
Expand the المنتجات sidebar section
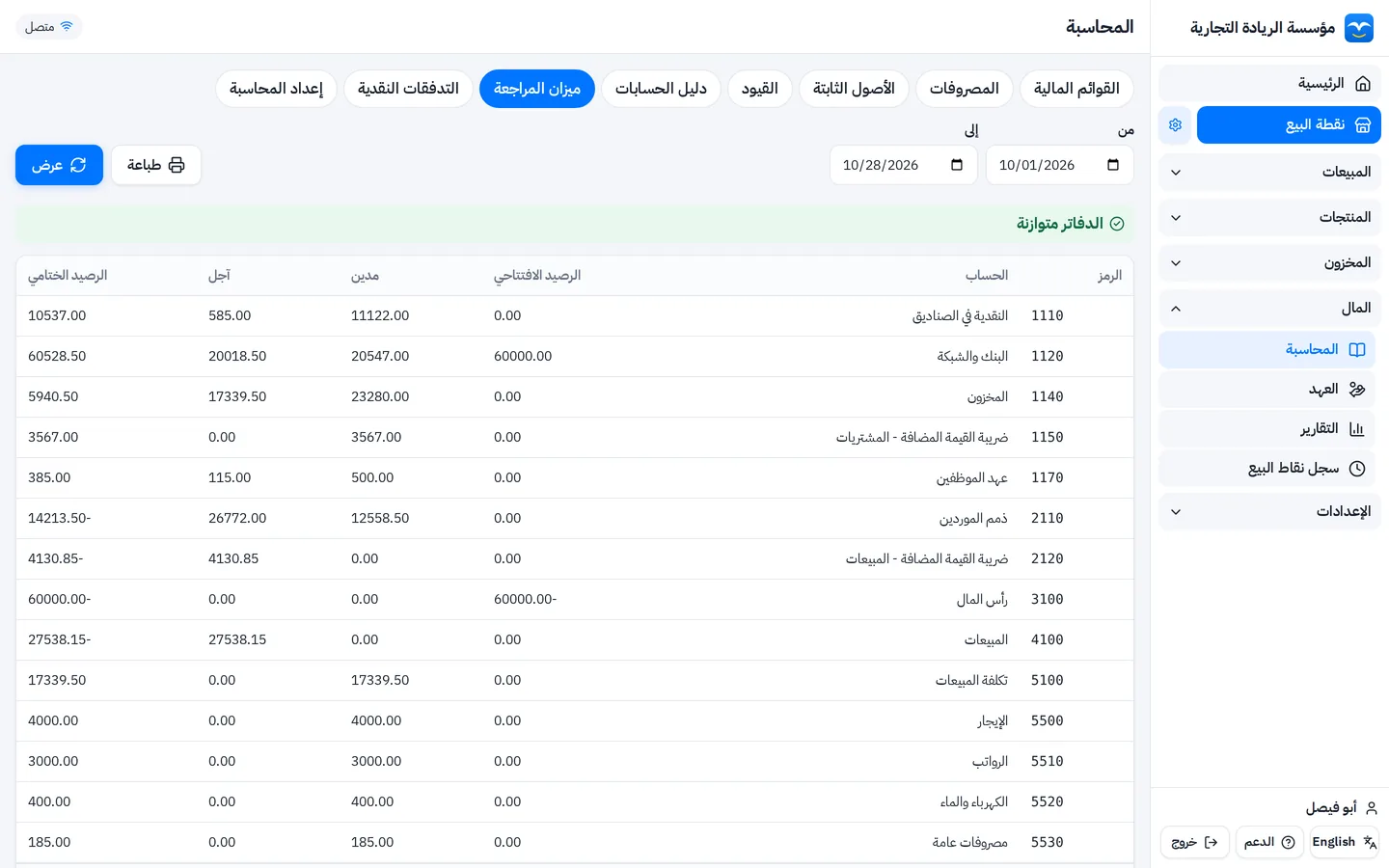(1269, 218)
